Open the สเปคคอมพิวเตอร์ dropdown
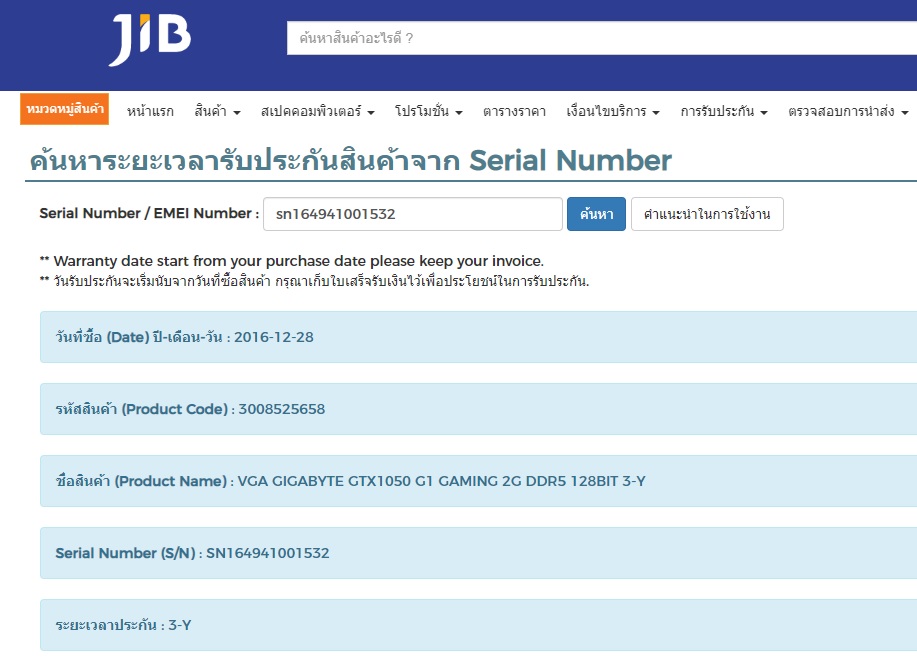The image size is (917, 665). (x=317, y=111)
